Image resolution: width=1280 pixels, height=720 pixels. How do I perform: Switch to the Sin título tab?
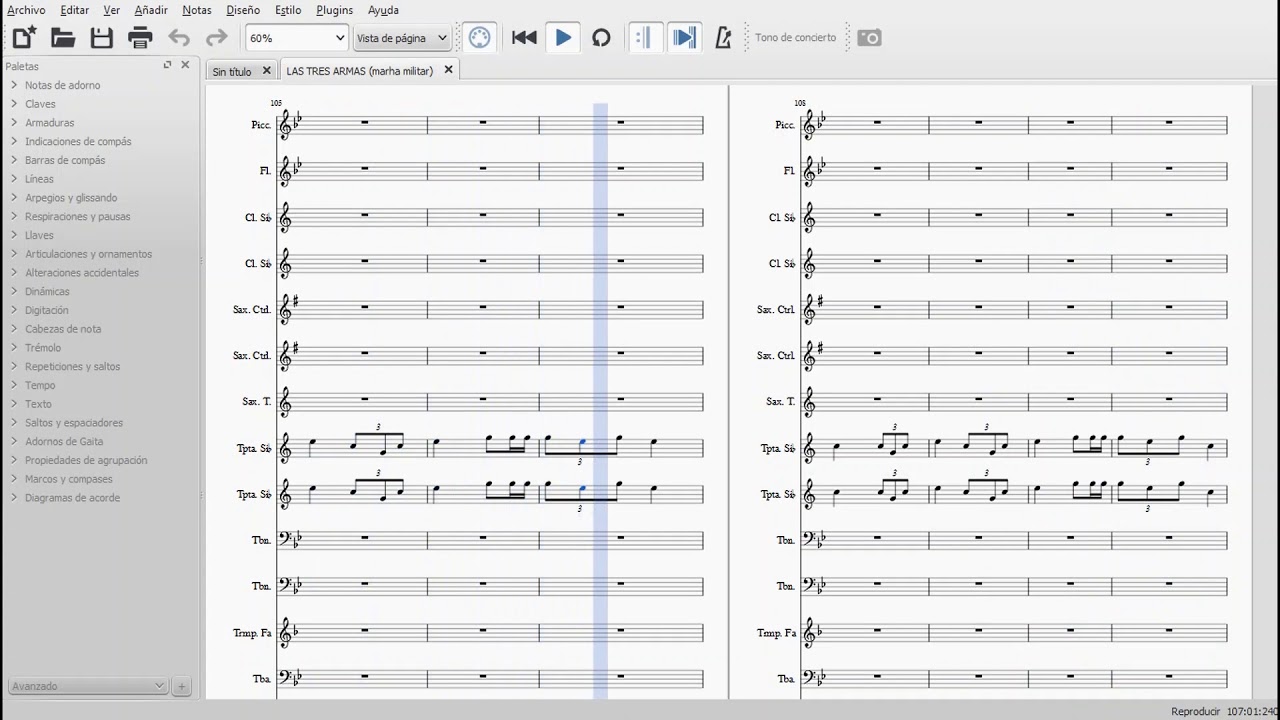click(x=232, y=71)
